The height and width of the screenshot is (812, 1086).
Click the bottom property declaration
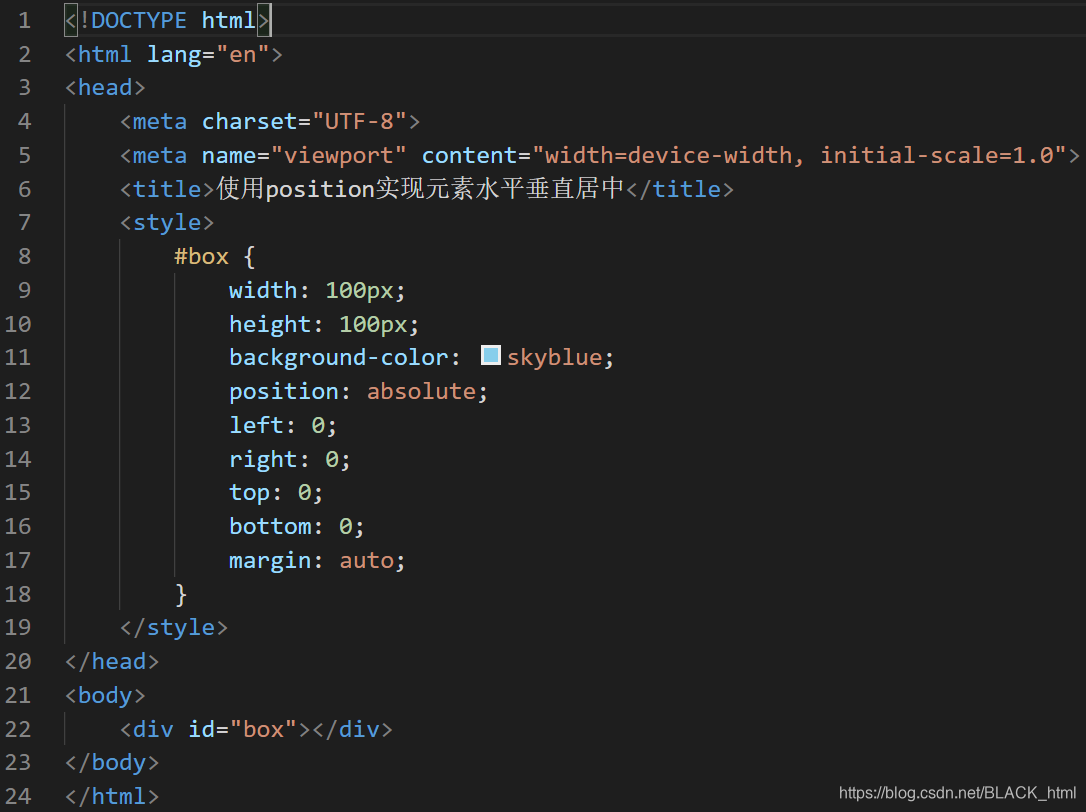[296, 527]
